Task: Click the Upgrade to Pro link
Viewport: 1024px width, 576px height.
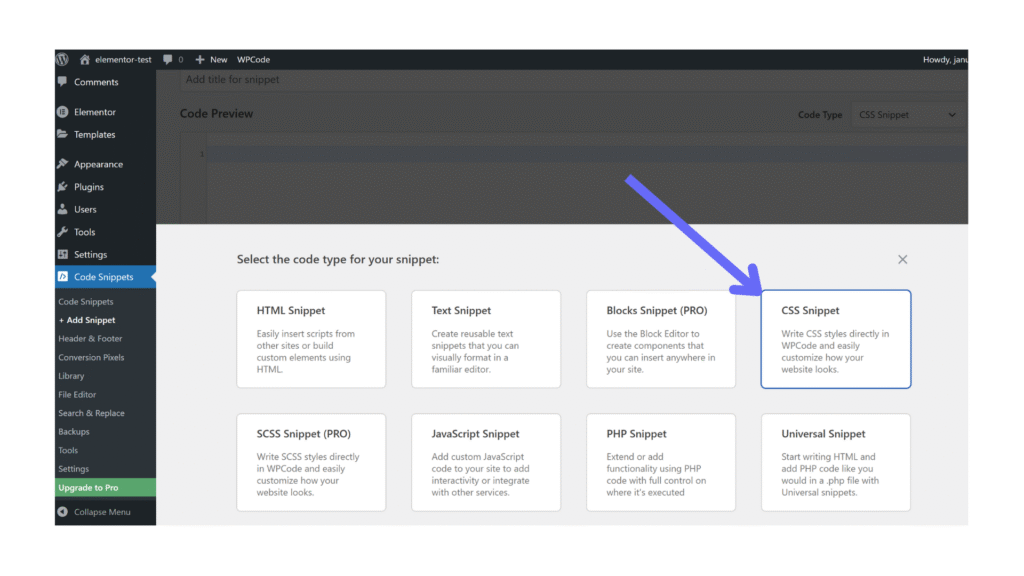Action: coord(88,488)
